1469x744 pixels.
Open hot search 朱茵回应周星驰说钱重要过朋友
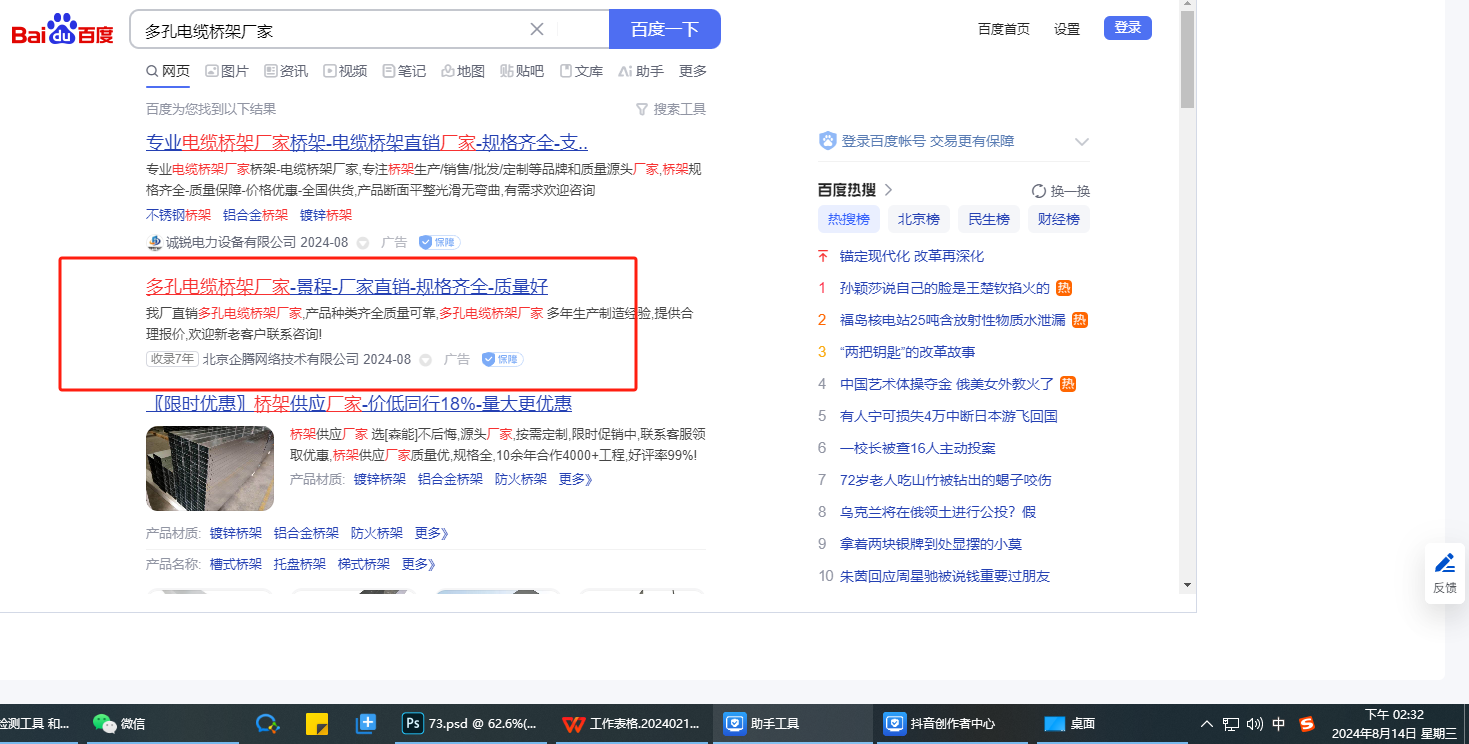[x=945, y=576]
